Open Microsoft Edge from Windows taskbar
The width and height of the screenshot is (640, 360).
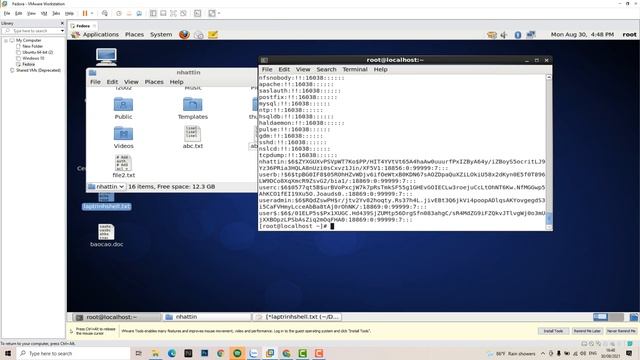point(172,353)
